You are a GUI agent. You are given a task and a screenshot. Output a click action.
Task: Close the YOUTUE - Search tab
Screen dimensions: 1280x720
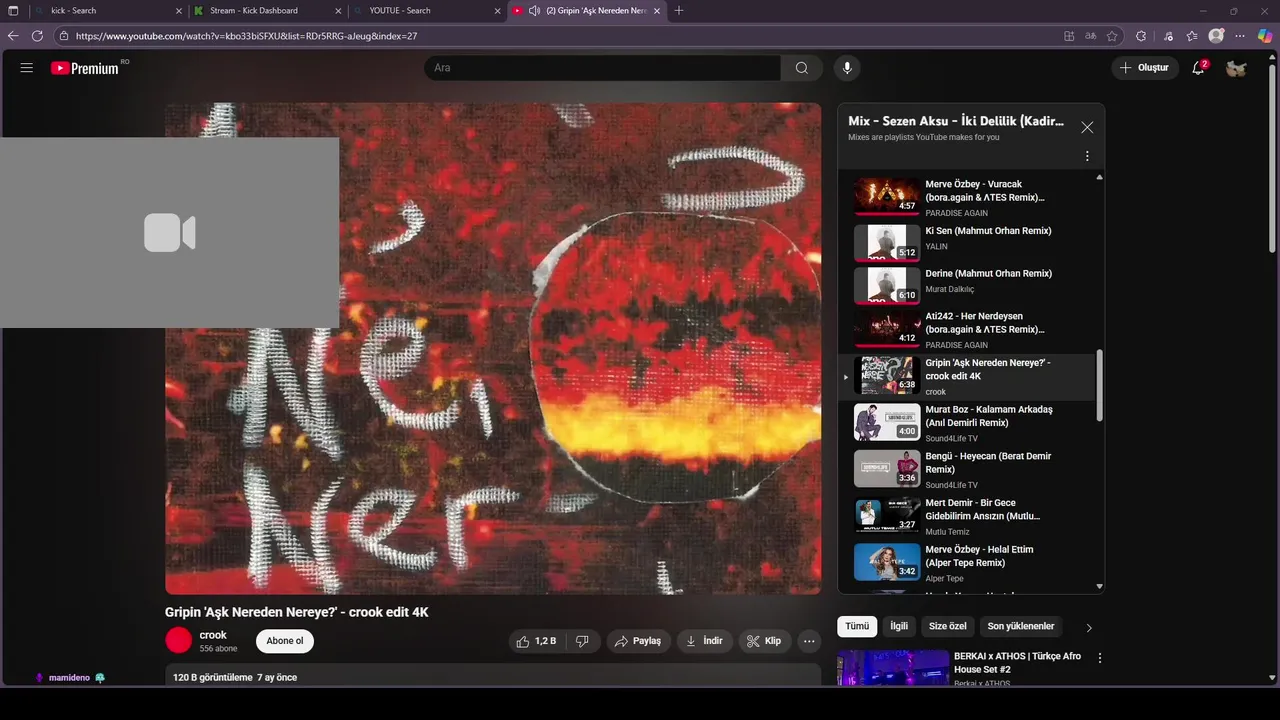[x=497, y=11]
